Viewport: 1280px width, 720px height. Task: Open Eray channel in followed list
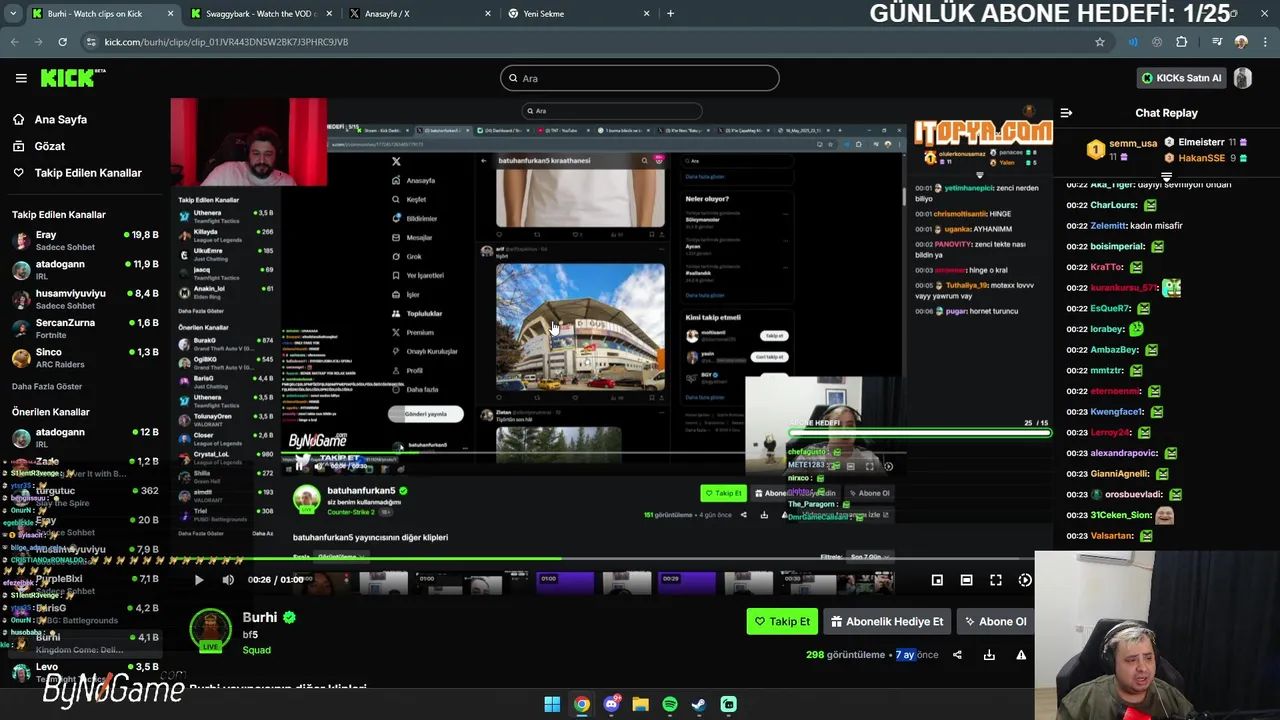tap(85, 240)
